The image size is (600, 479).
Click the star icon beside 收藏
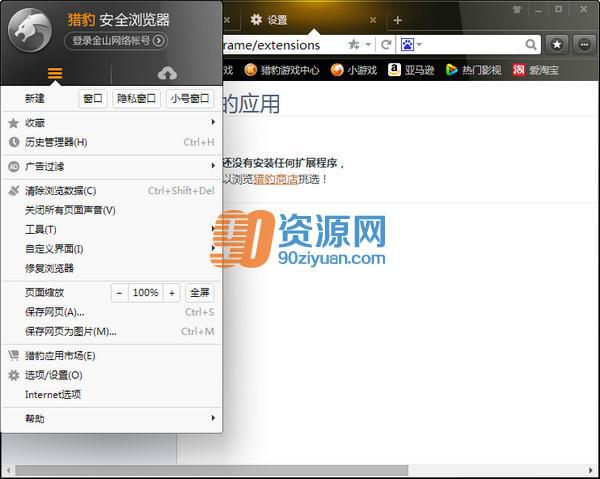[13, 123]
